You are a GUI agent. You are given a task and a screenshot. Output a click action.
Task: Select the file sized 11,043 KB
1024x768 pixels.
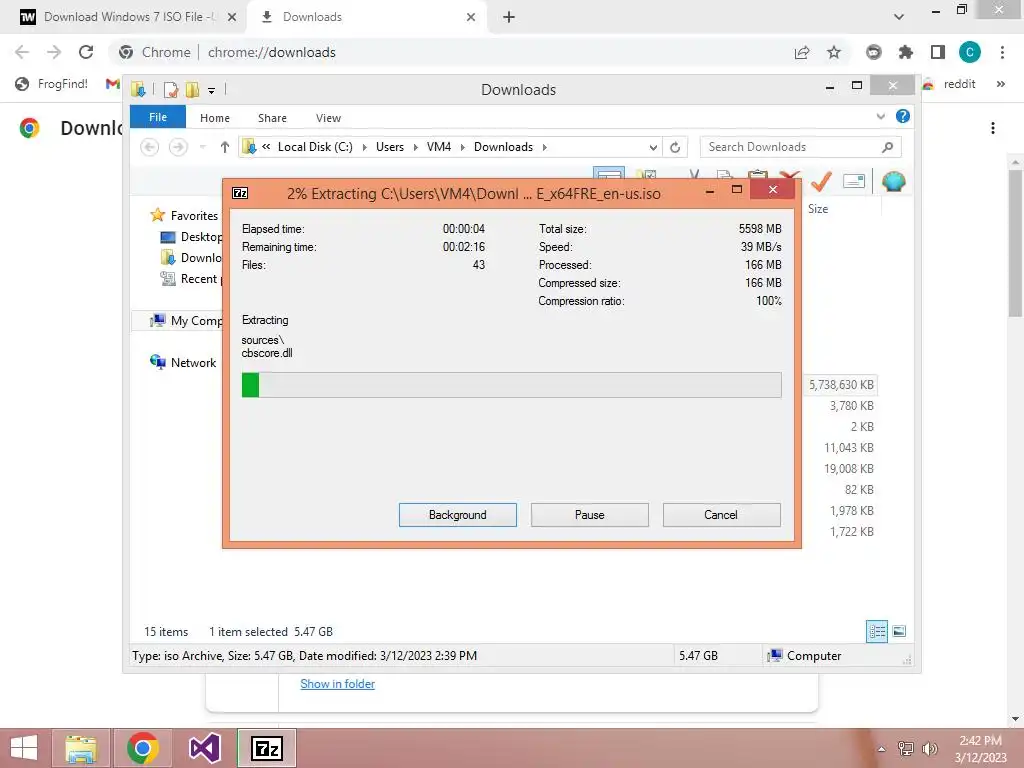click(848, 447)
